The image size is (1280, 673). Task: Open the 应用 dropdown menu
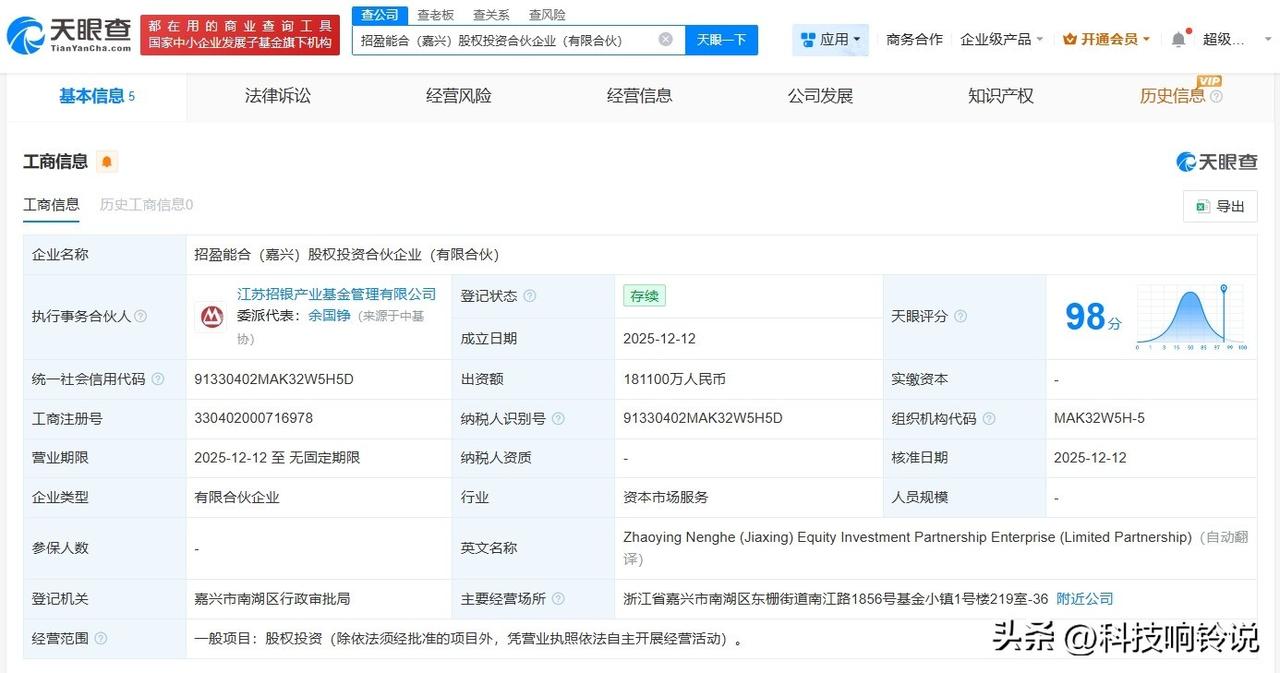point(830,40)
